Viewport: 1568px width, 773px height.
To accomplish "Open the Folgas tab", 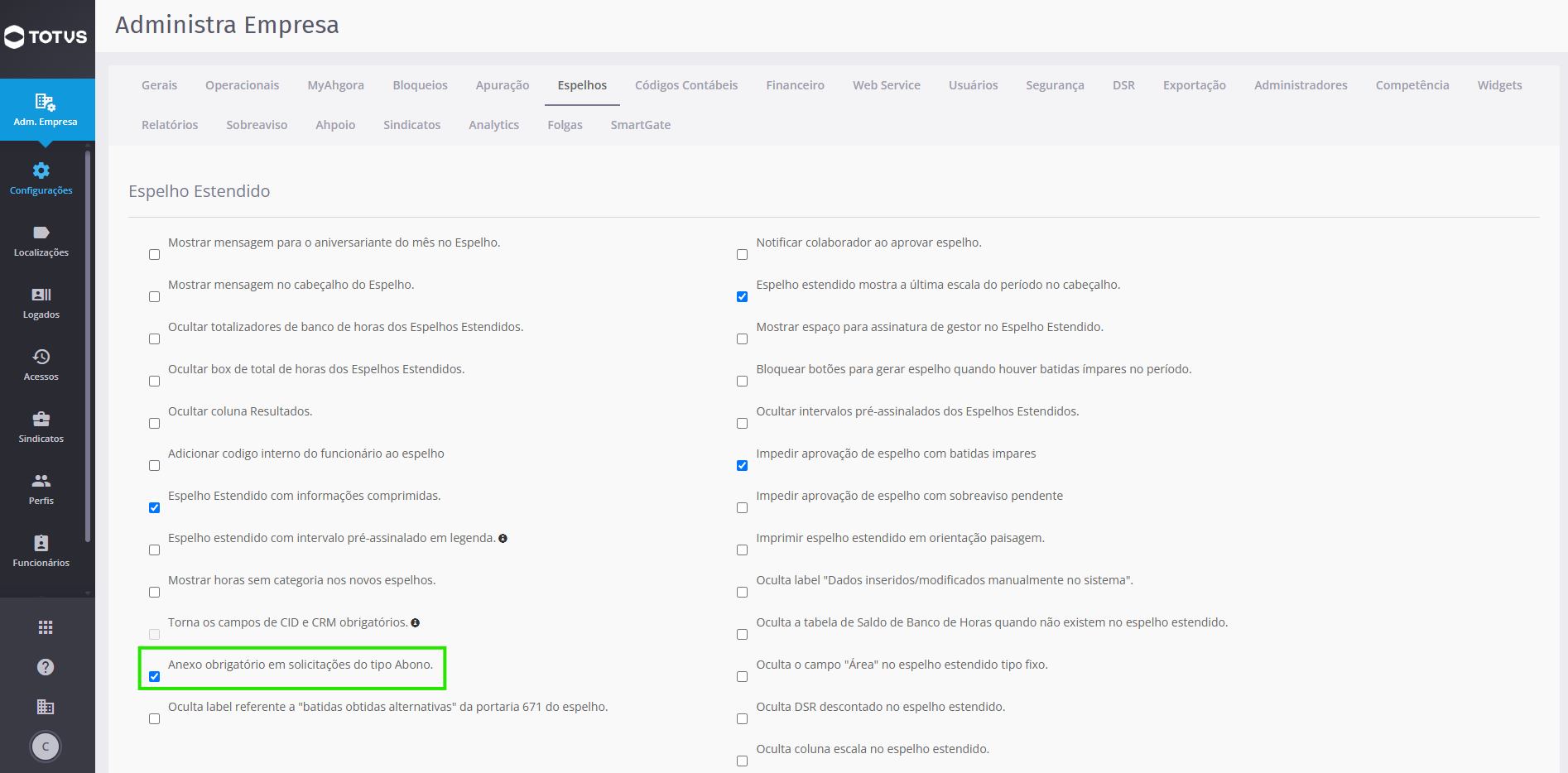I will tap(565, 125).
